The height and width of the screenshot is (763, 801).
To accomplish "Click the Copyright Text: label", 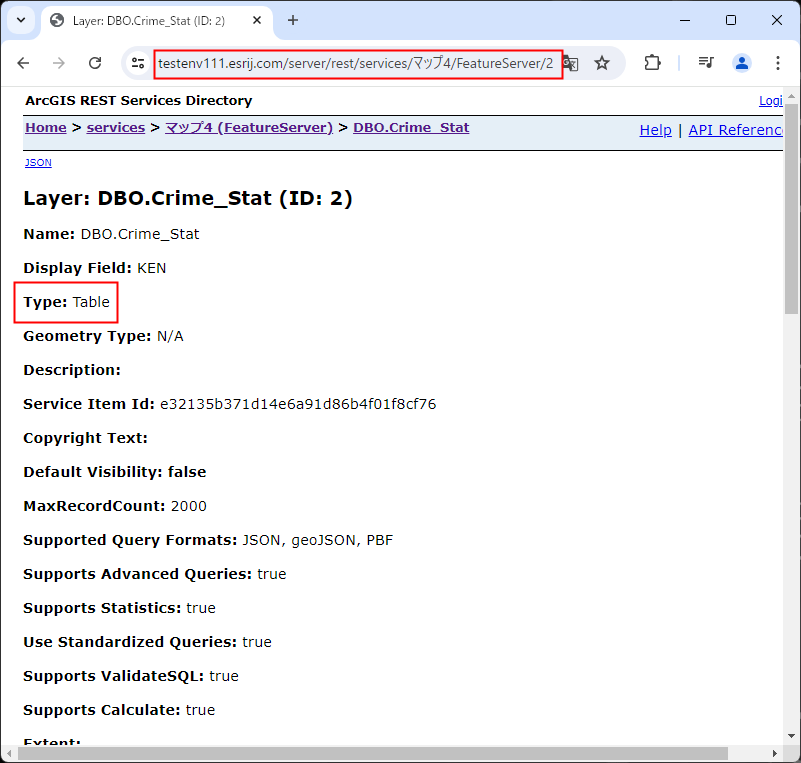I will coord(85,438).
